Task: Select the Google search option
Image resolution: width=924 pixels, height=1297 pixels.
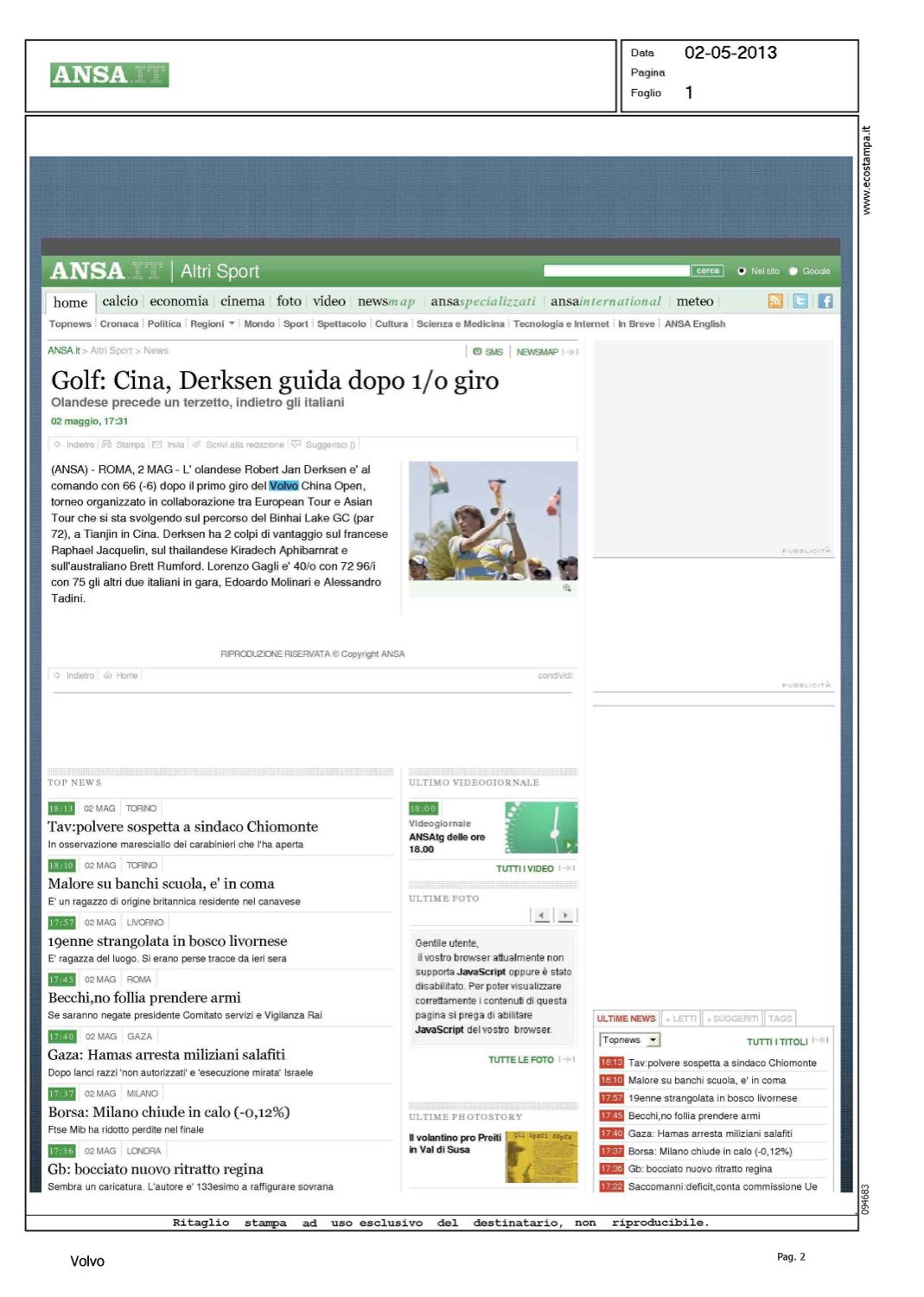Action: click(793, 272)
